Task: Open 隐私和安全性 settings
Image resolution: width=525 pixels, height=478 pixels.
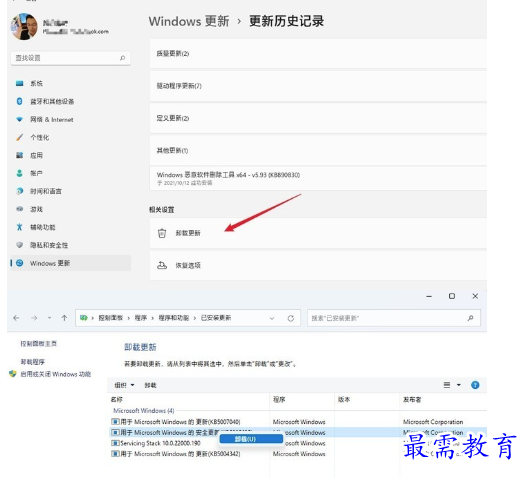Action: coord(49,245)
